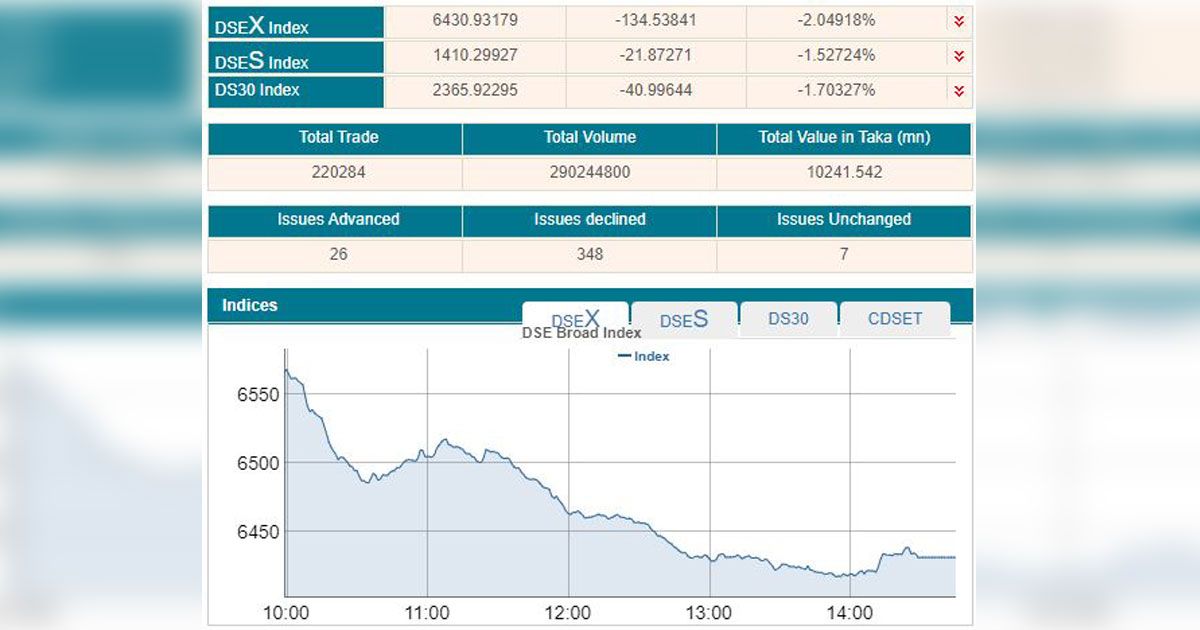Select the issues declined count 348
This screenshot has height=630, width=1200.
click(590, 254)
